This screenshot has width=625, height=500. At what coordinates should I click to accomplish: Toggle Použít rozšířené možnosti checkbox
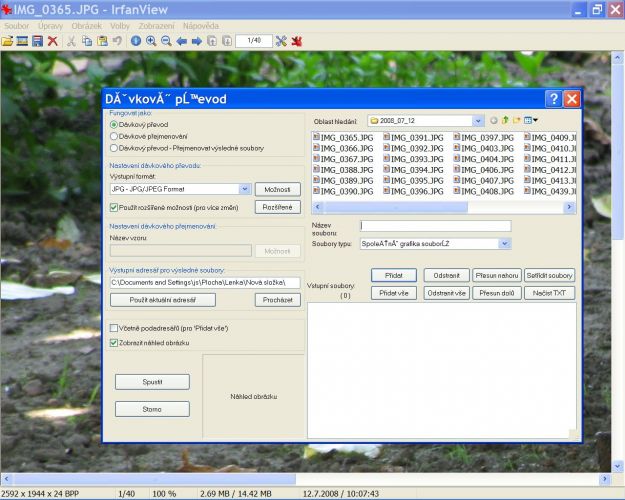pyautogui.click(x=114, y=207)
